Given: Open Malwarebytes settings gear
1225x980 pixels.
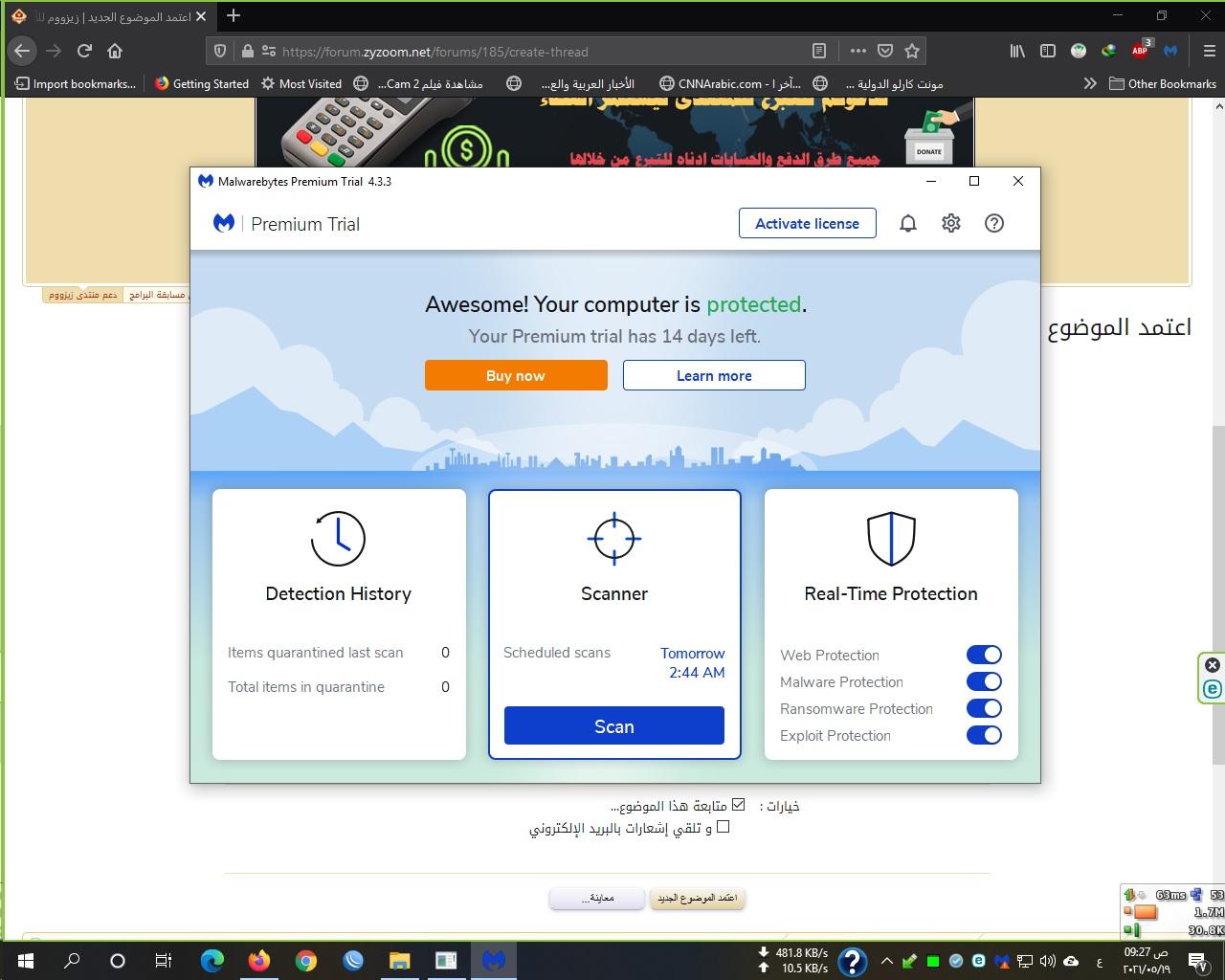Looking at the screenshot, I should coord(951,223).
